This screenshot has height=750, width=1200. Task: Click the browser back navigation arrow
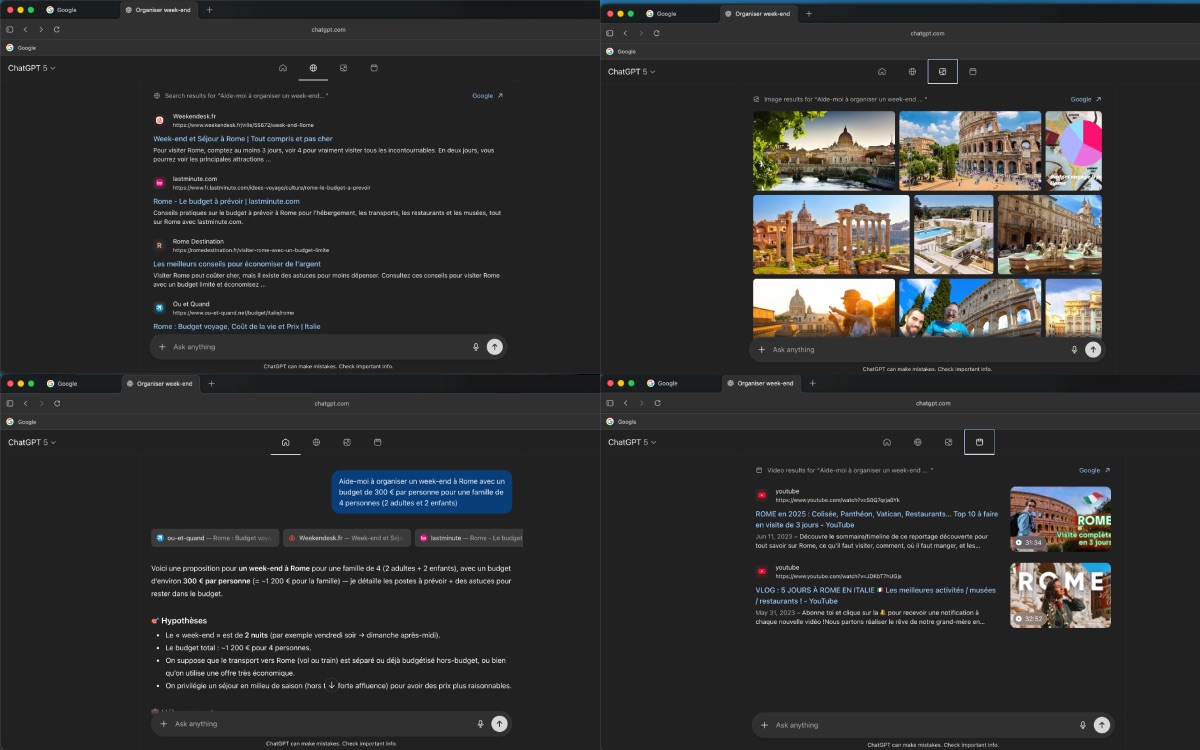(x=26, y=30)
